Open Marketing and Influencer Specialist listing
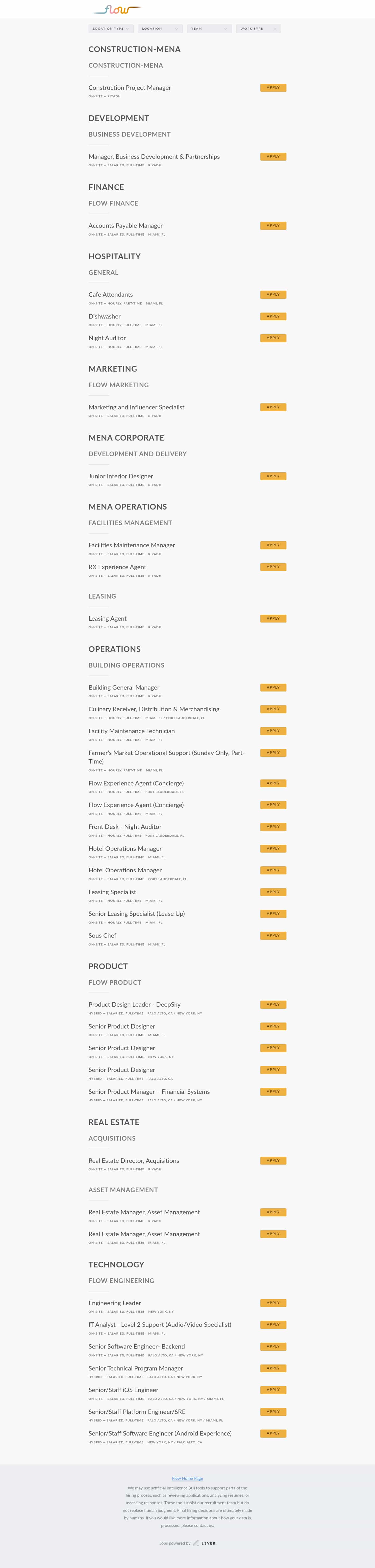The height and width of the screenshot is (1568, 375). 136,407
